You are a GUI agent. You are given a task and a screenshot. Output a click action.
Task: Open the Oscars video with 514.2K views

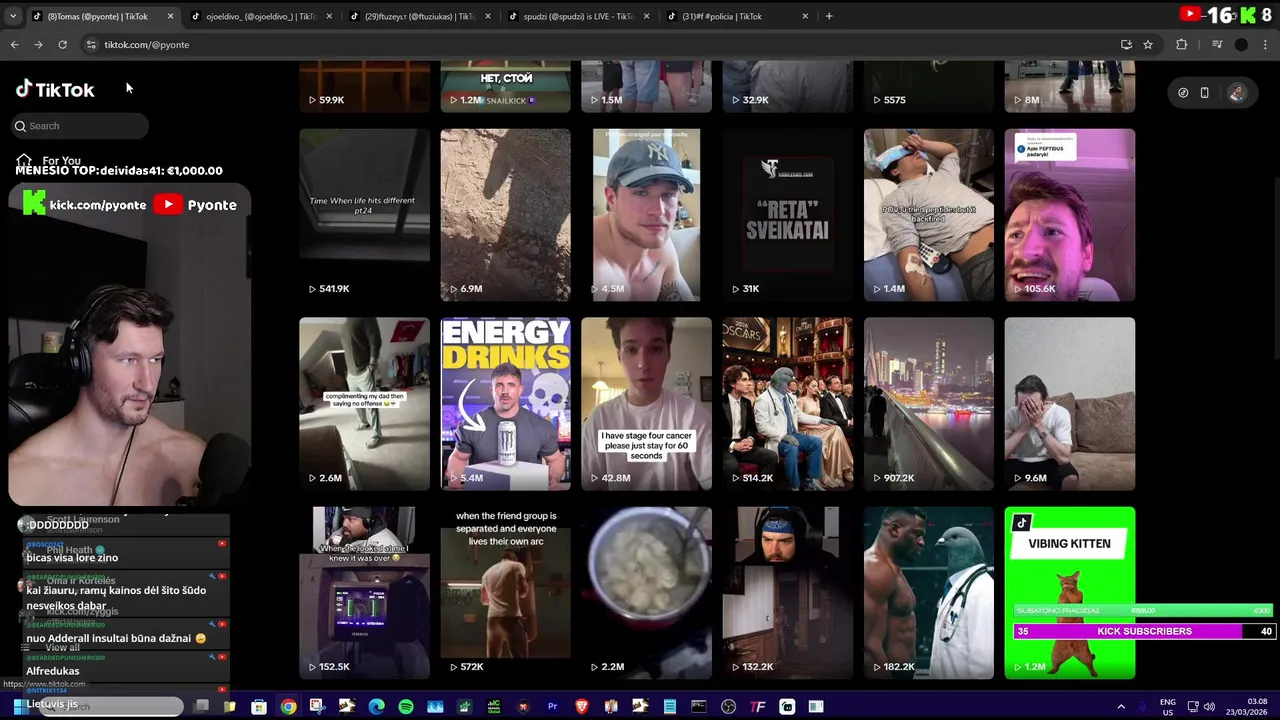tap(788, 404)
